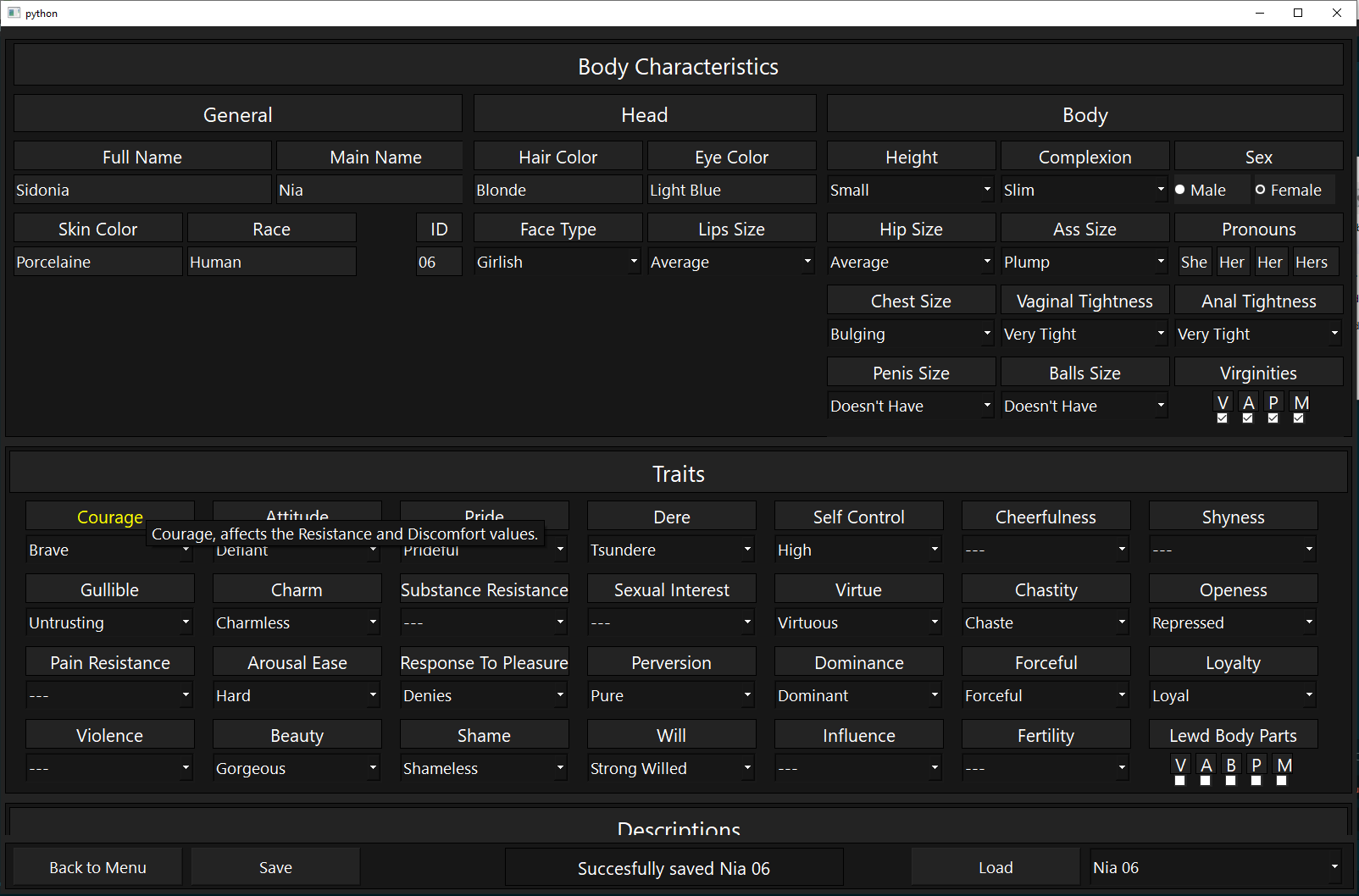Image resolution: width=1359 pixels, height=896 pixels.
Task: Click the Full Name field containing Sidonia
Action: 142,191
